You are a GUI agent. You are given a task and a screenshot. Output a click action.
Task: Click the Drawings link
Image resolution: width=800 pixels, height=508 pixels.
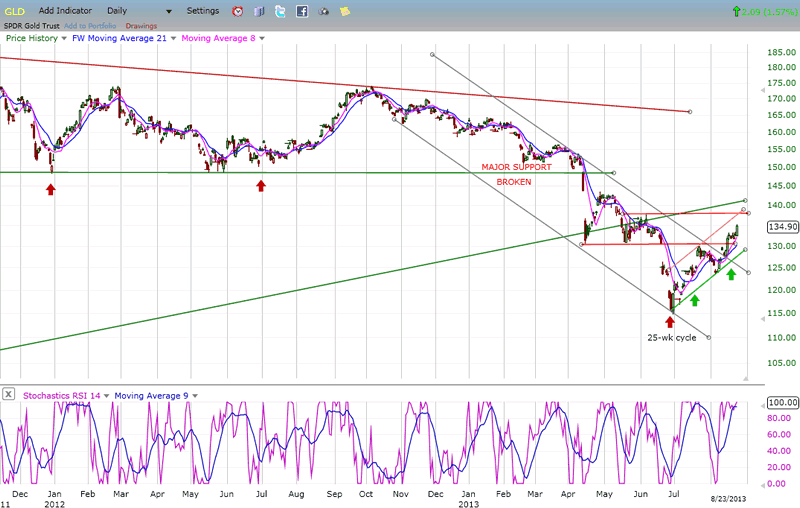tap(142, 24)
